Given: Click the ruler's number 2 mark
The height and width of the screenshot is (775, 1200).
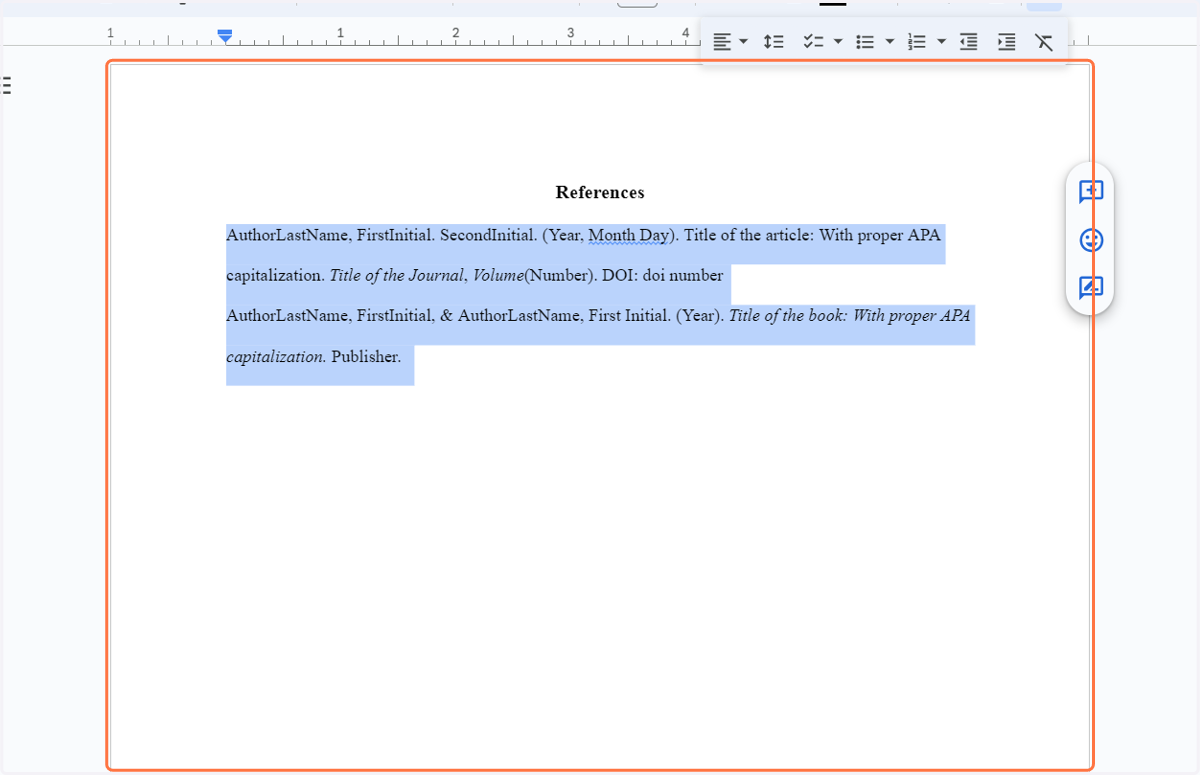Looking at the screenshot, I should (455, 33).
